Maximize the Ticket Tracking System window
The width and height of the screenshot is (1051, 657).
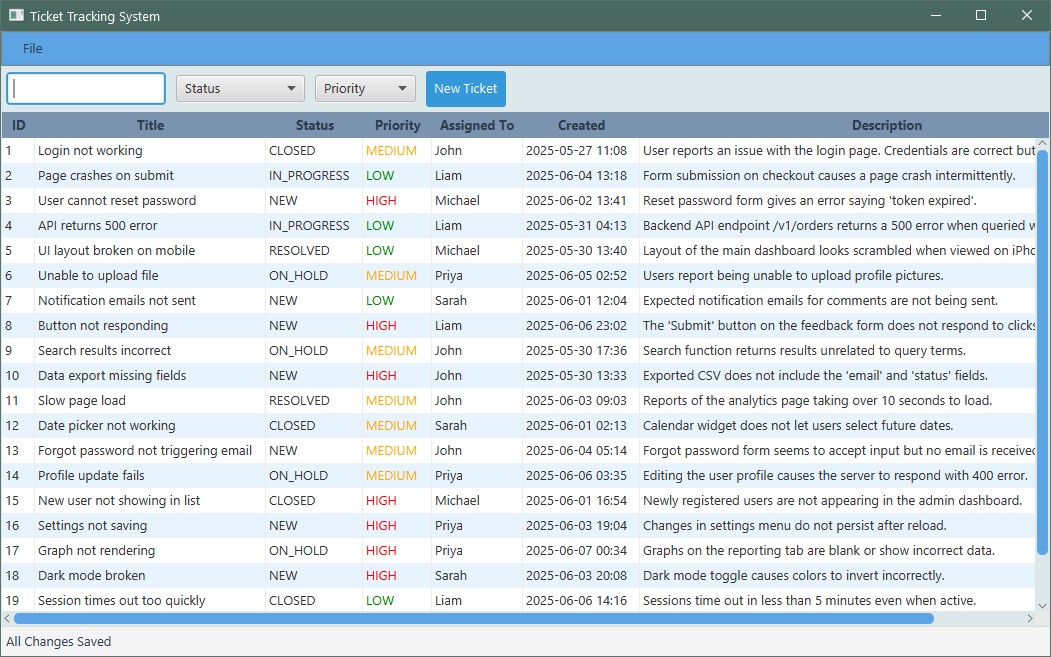[981, 15]
